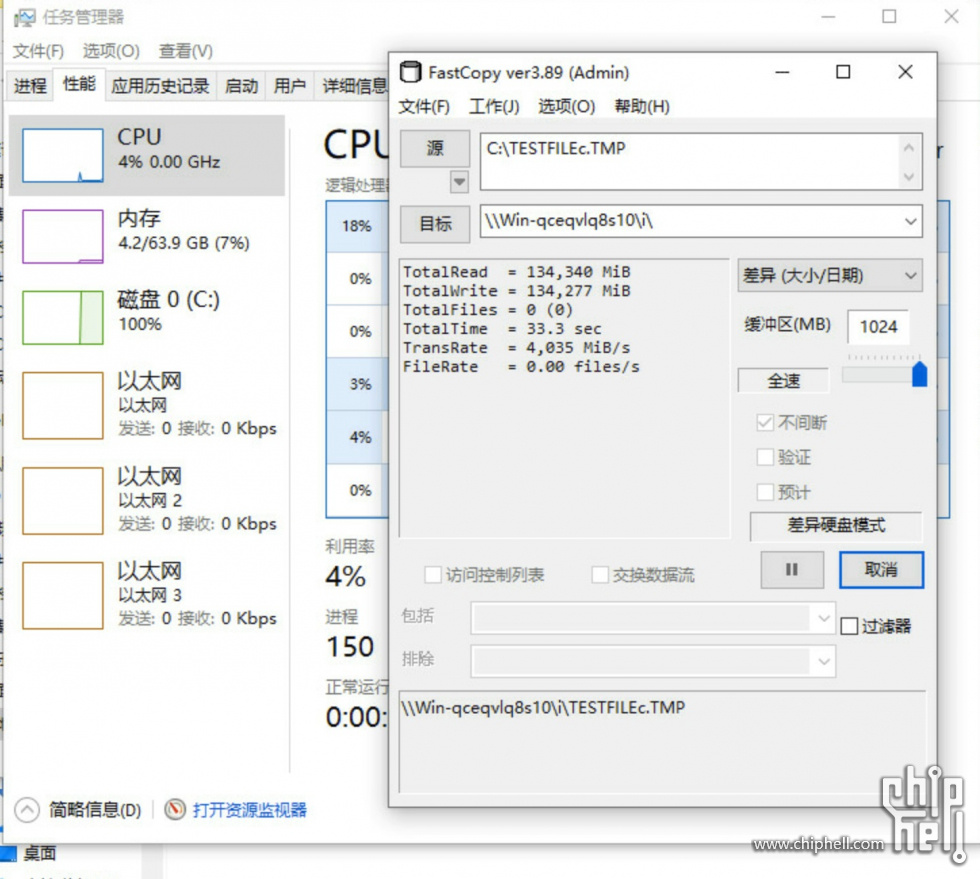Screen dimensions: 980x879
Task: Select the 以太网 2 adapter thumbnail
Action: [62, 501]
